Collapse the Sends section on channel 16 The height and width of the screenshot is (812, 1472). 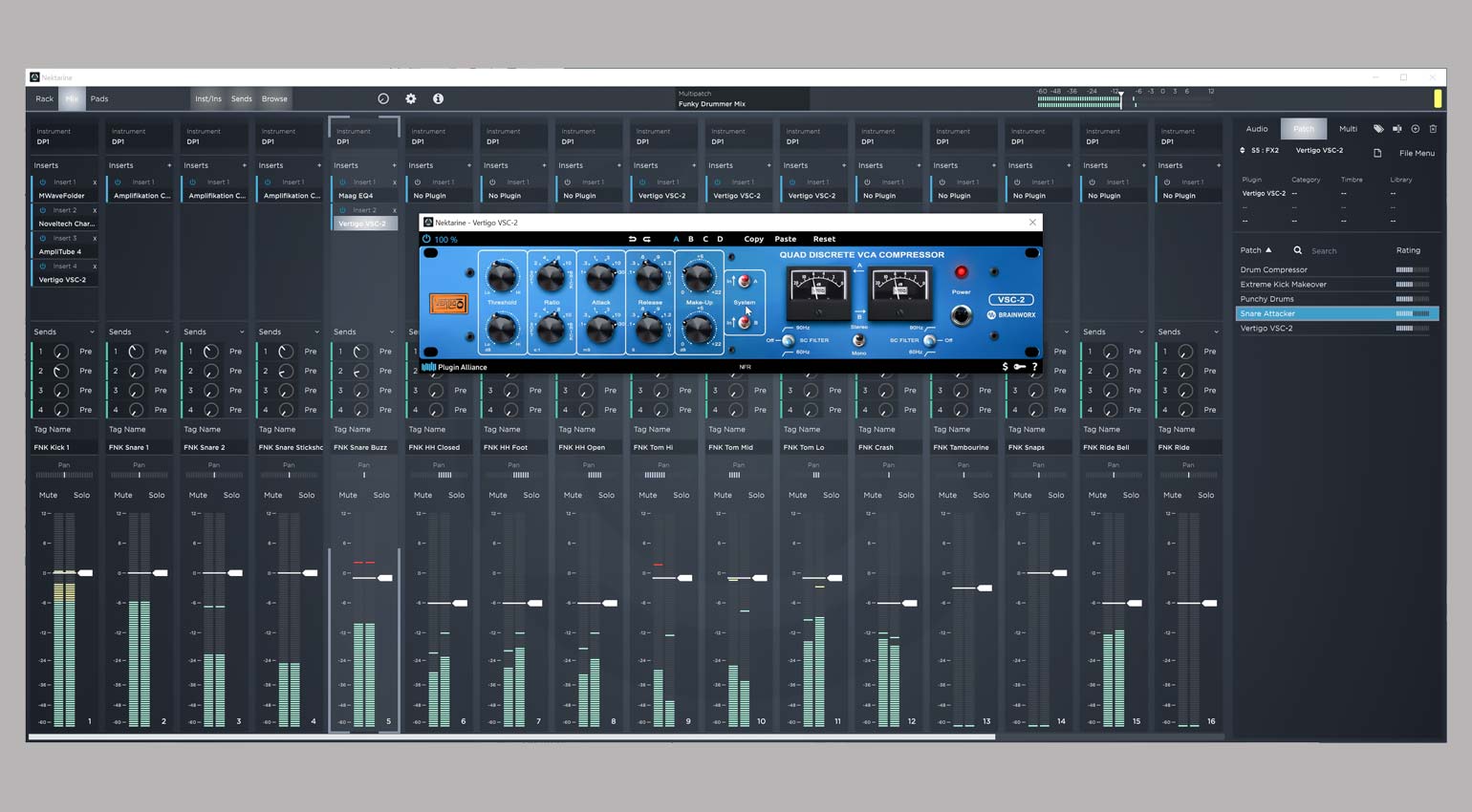click(1216, 331)
